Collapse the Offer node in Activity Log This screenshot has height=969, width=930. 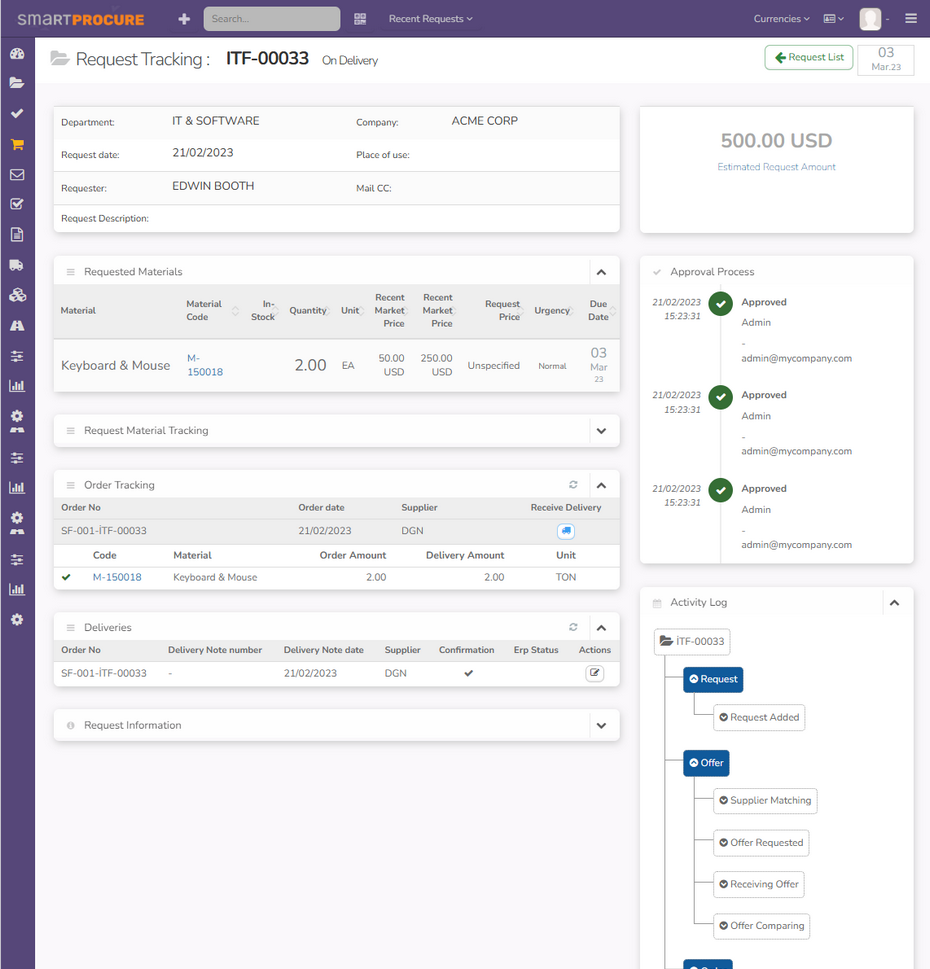click(706, 763)
